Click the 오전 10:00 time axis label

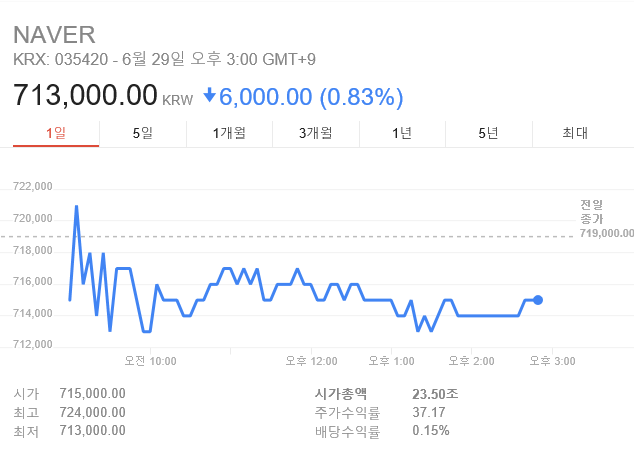click(150, 361)
